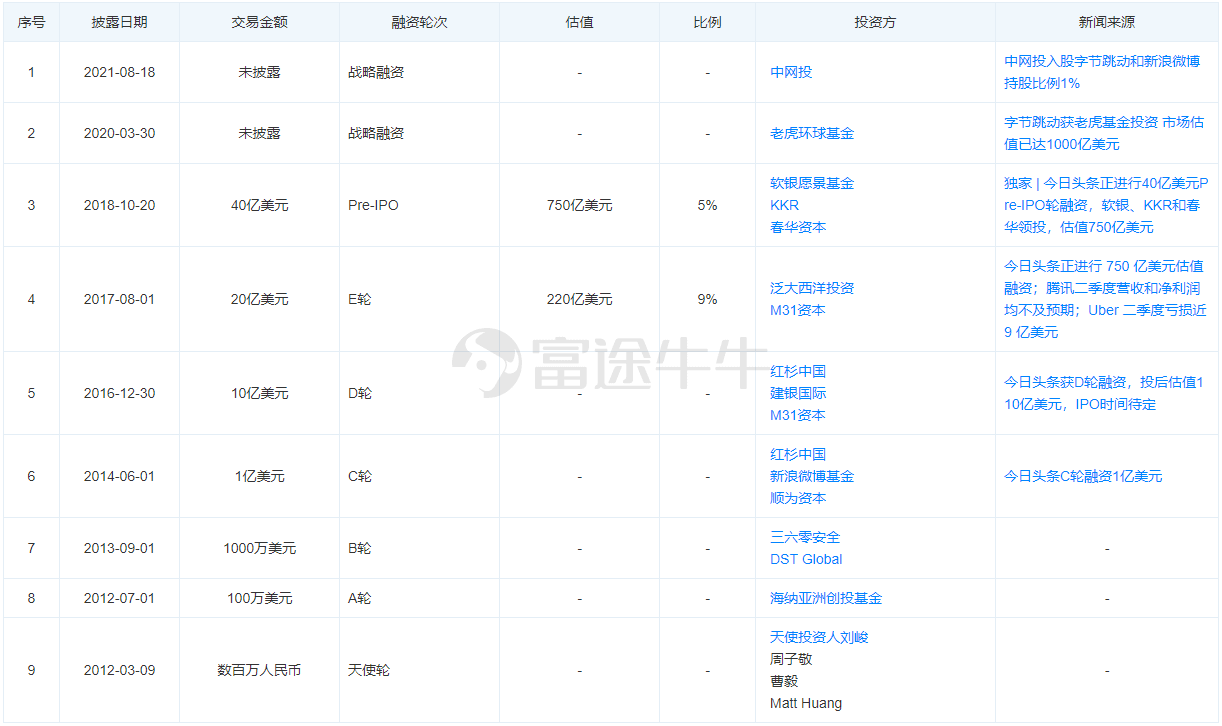
Task: Click column header 融资轮次
Action: pos(419,21)
